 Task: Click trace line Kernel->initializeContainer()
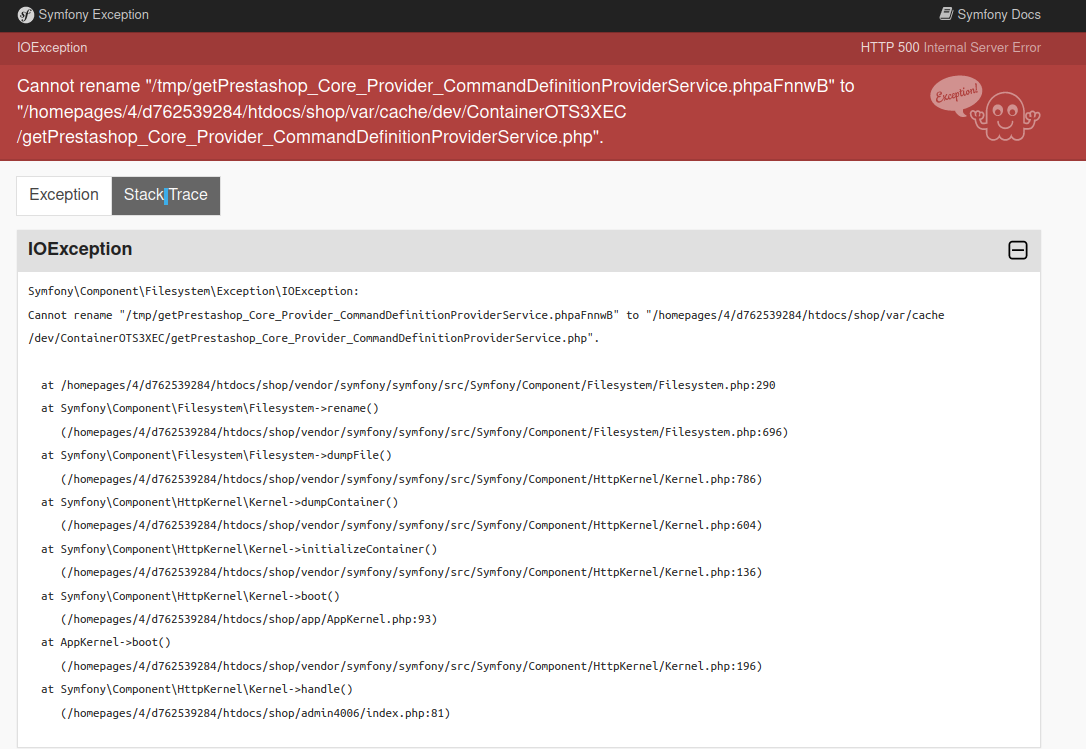click(x=239, y=549)
